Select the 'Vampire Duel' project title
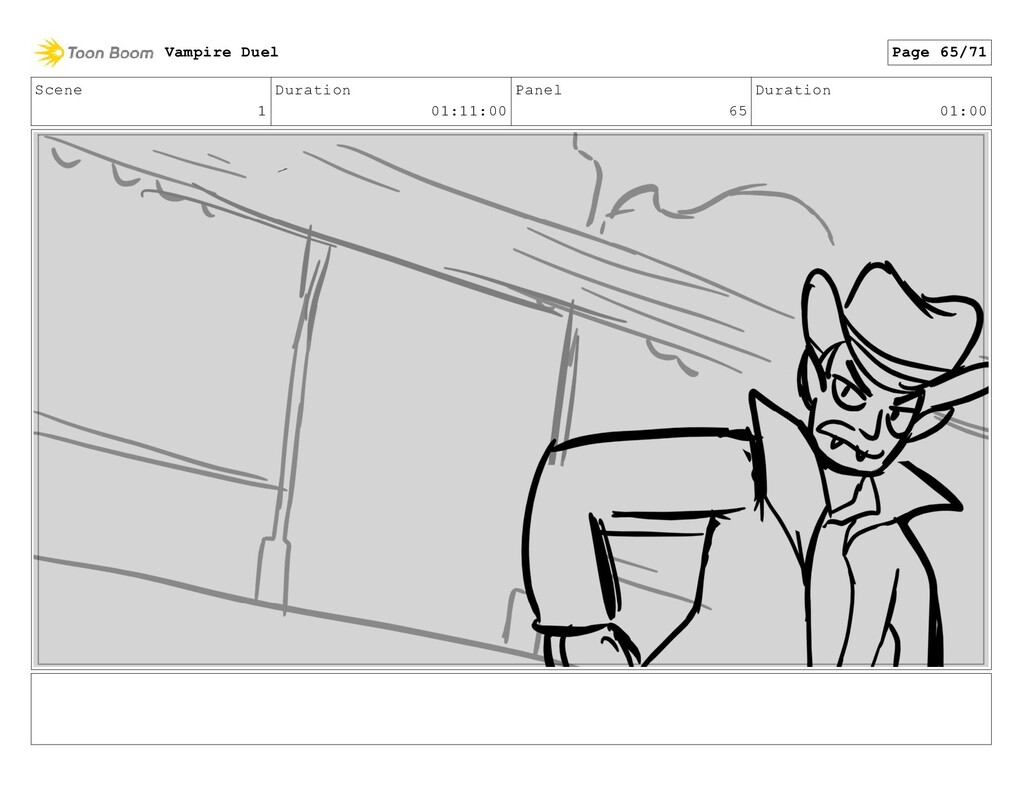Viewport: 1024px width, 791px height. 221,52
